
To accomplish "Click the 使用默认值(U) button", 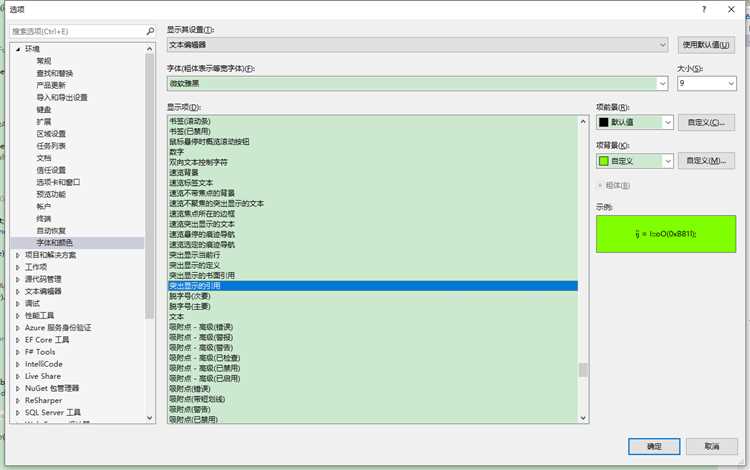I will tap(706, 45).
